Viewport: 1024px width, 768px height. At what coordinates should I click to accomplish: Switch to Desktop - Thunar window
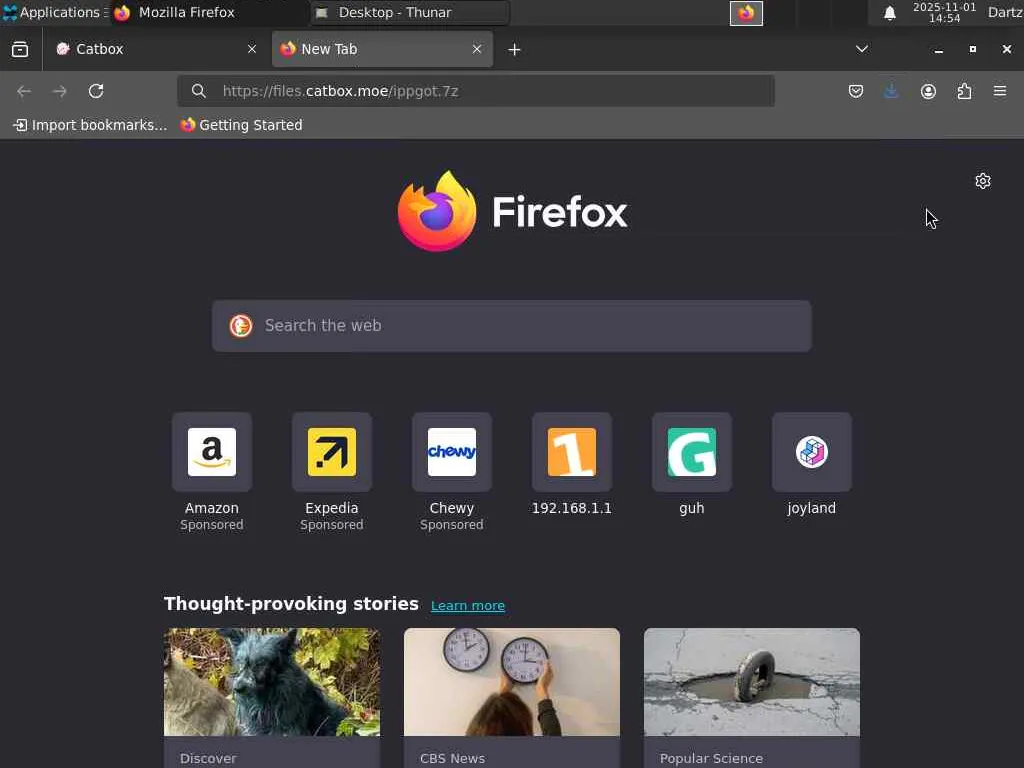(409, 12)
